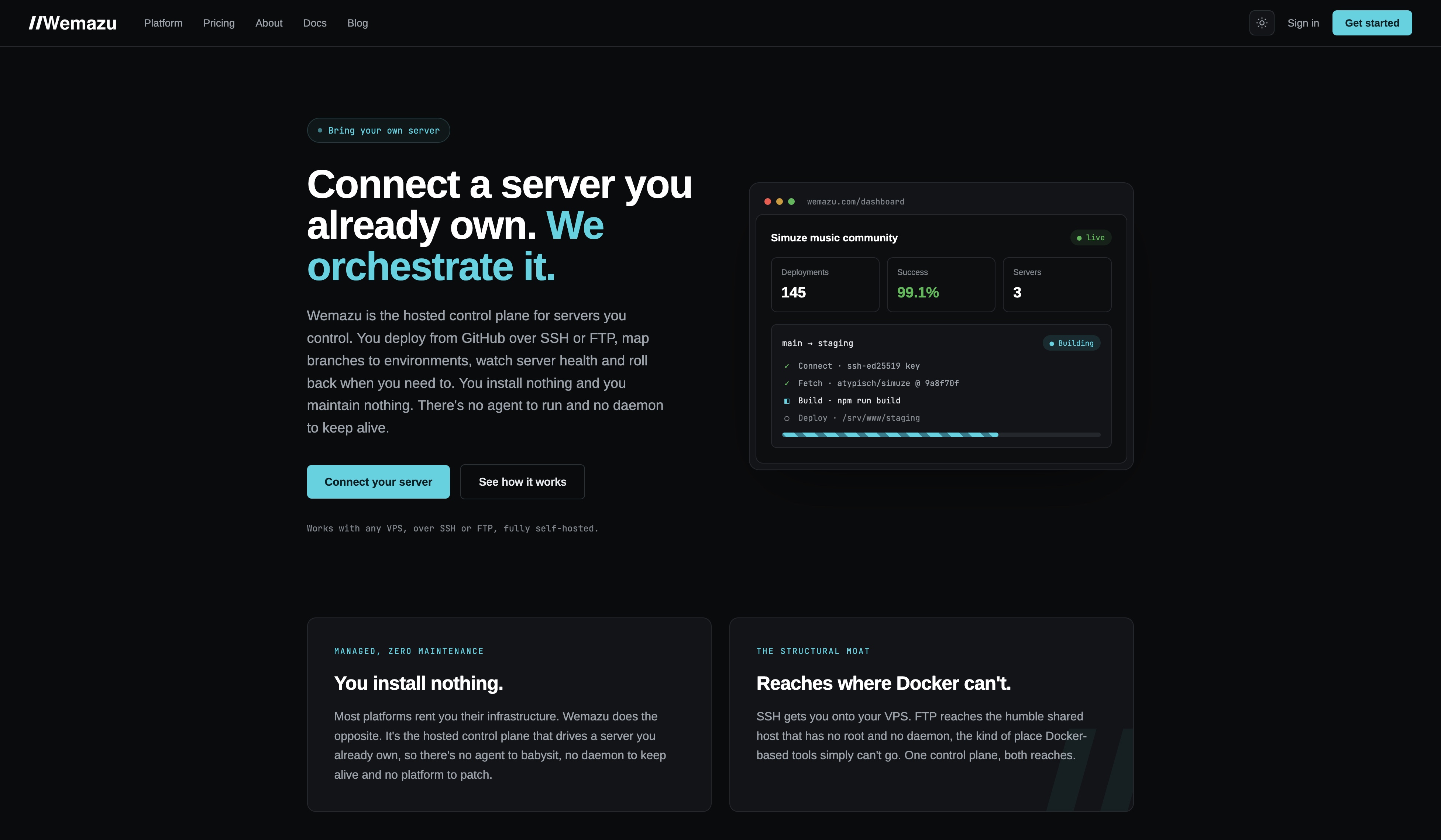Open the Pricing nav item

pyautogui.click(x=219, y=23)
